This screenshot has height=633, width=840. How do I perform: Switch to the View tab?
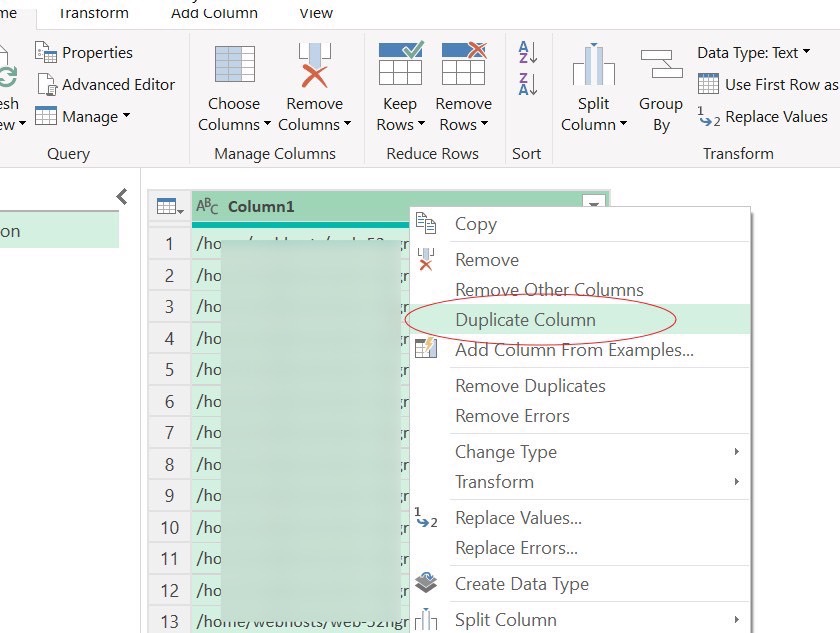coord(316,13)
